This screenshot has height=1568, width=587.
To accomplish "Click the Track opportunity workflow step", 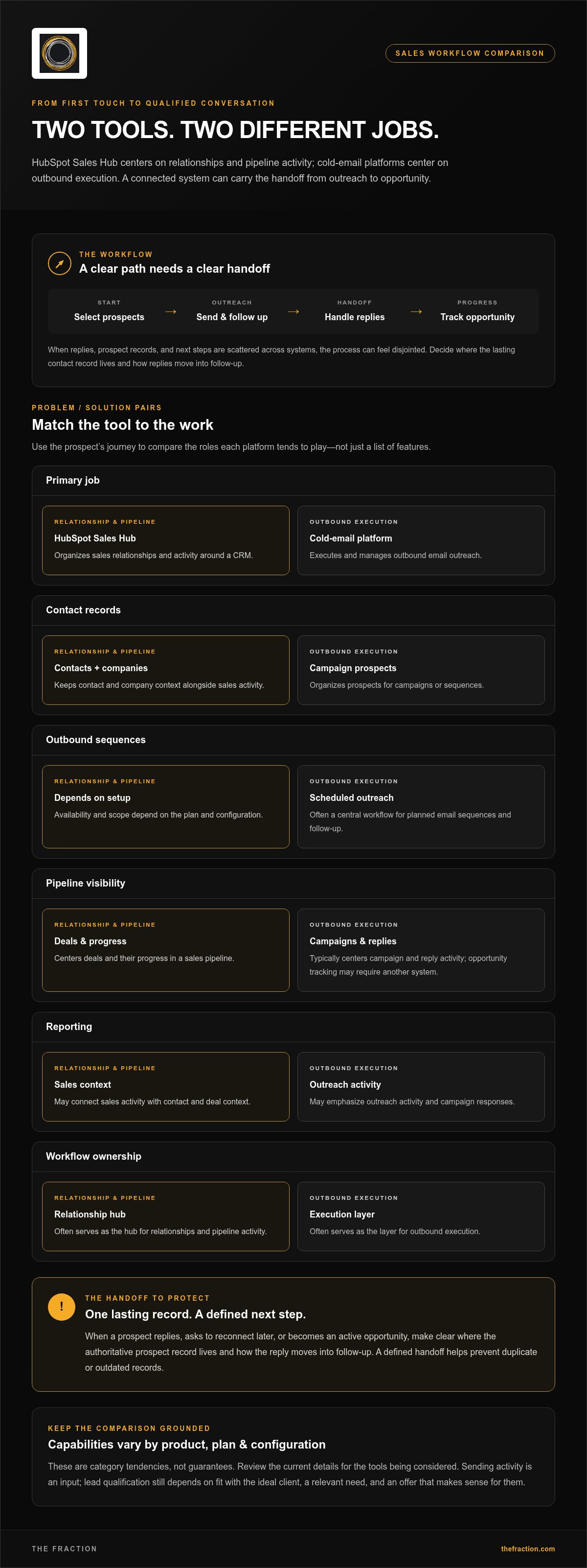I will tap(477, 311).
